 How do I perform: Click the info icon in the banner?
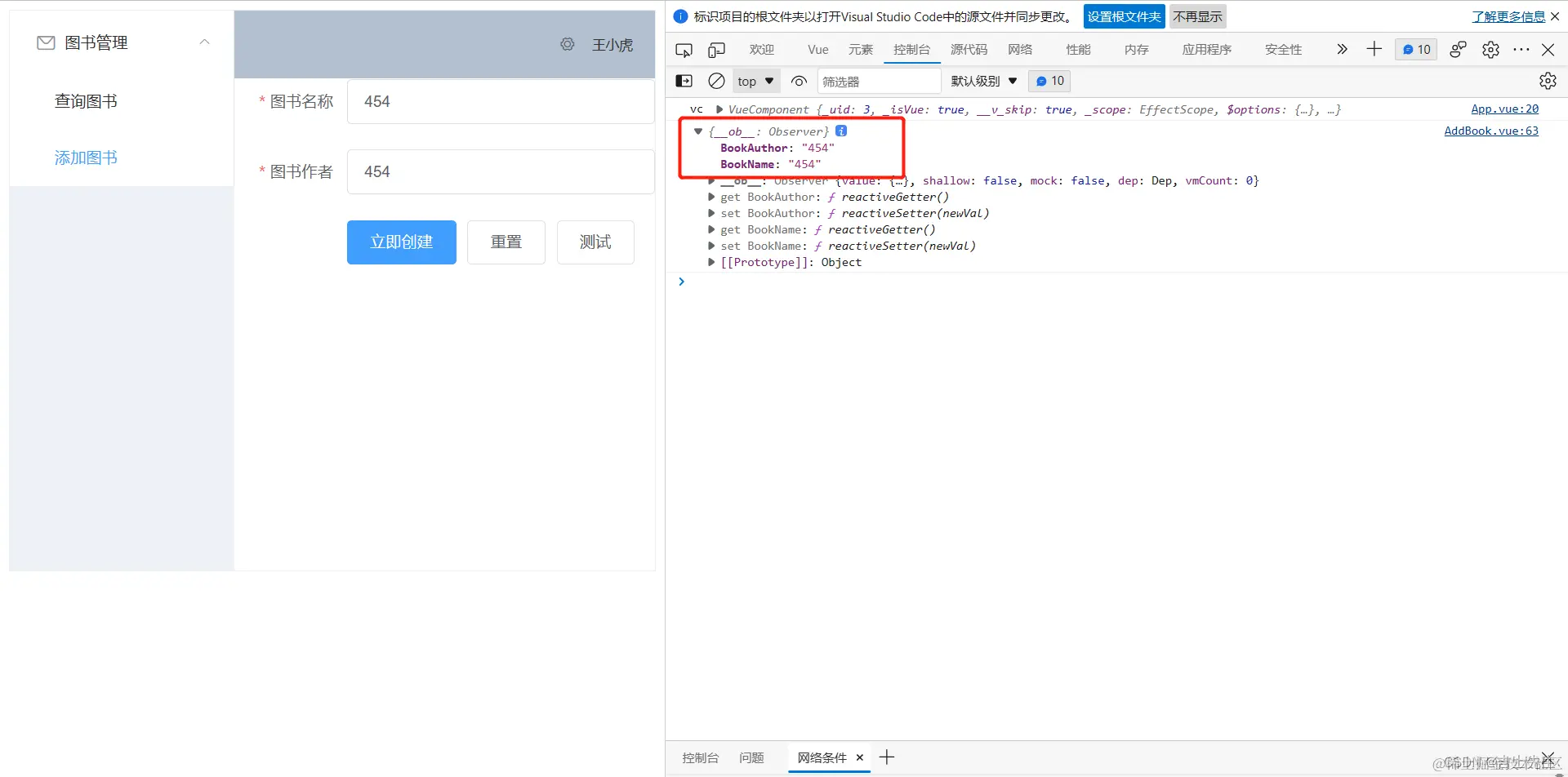click(680, 16)
